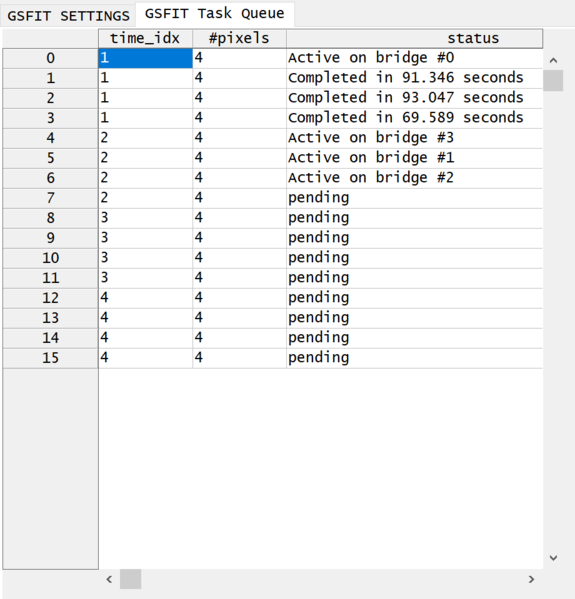Click the #pixels cell in row 14
This screenshot has height=599, width=575.
[240, 338]
